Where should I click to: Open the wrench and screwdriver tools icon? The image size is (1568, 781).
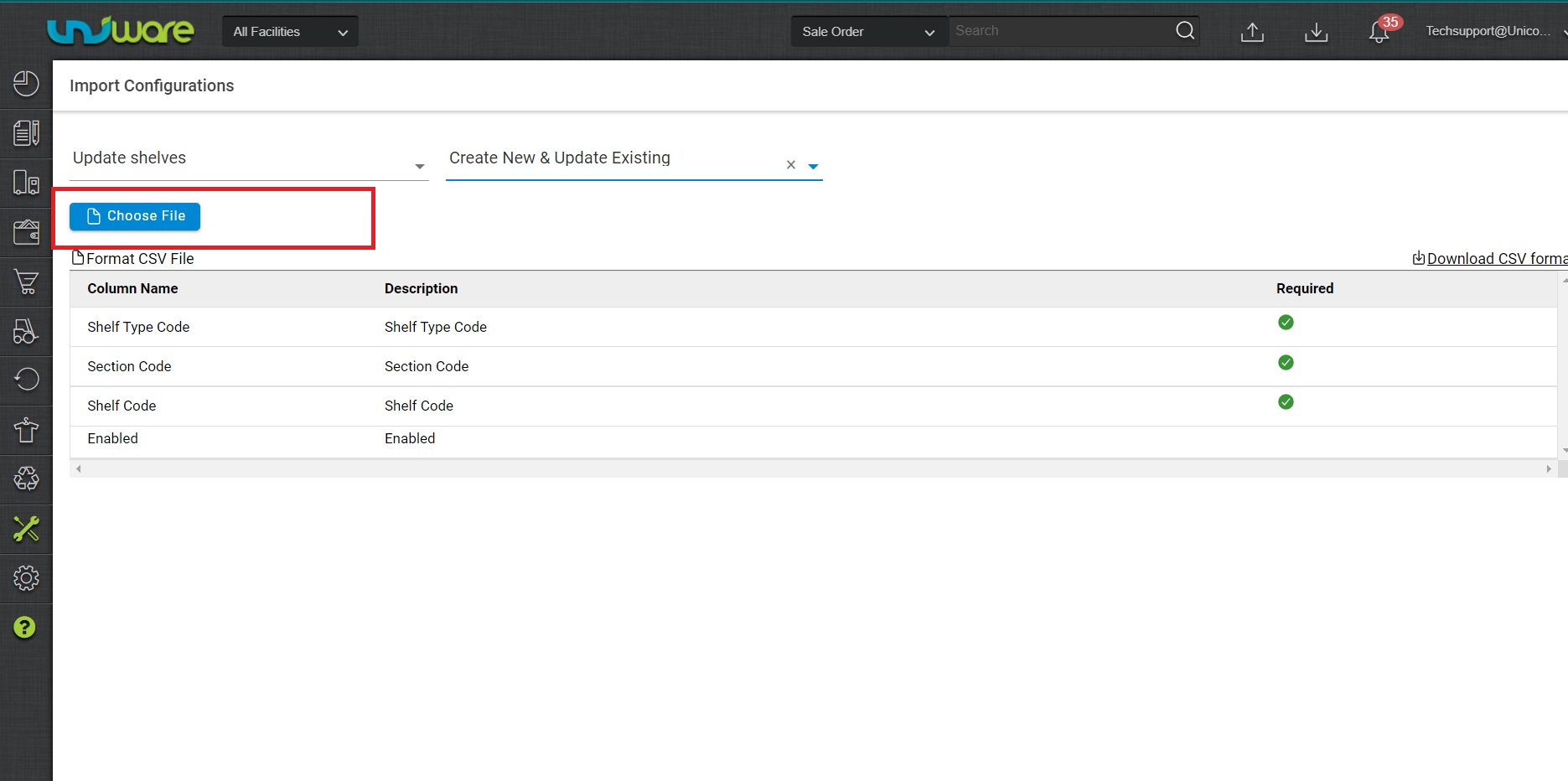pos(26,528)
